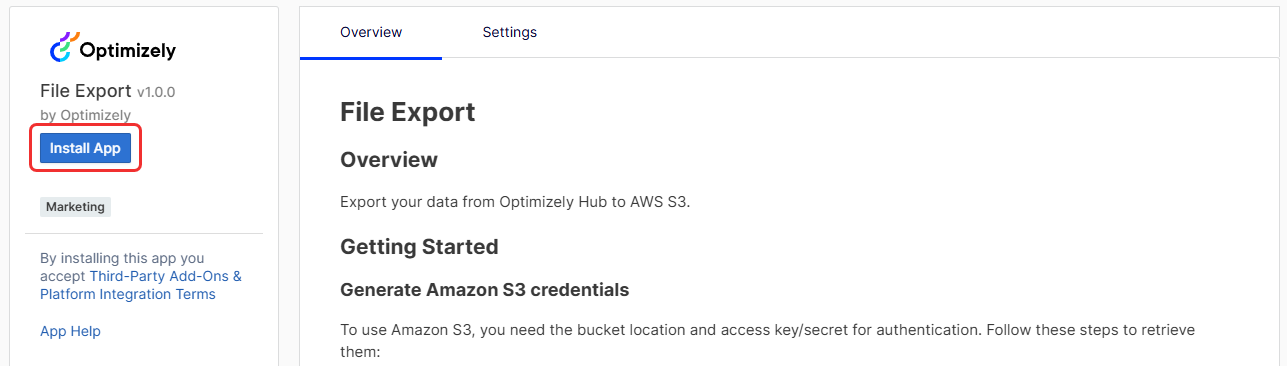Install the File Export app
1287x366 pixels.
[85, 148]
